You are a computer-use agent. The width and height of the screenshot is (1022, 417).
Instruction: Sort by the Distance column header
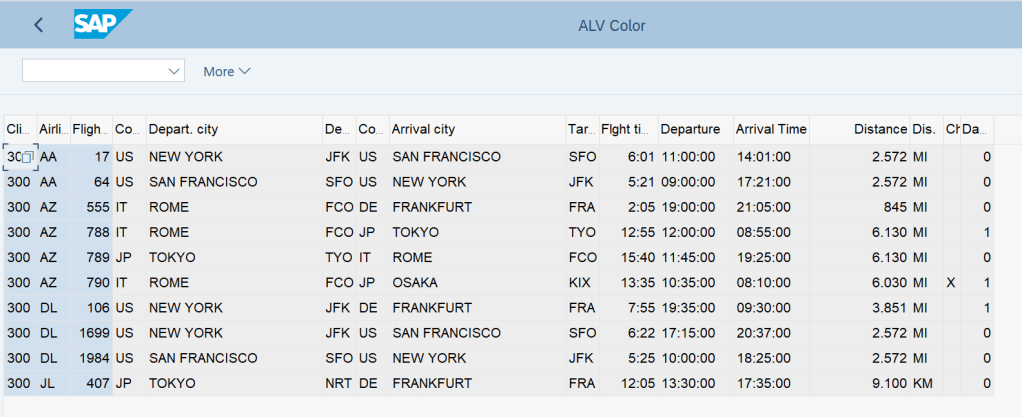coord(879,129)
